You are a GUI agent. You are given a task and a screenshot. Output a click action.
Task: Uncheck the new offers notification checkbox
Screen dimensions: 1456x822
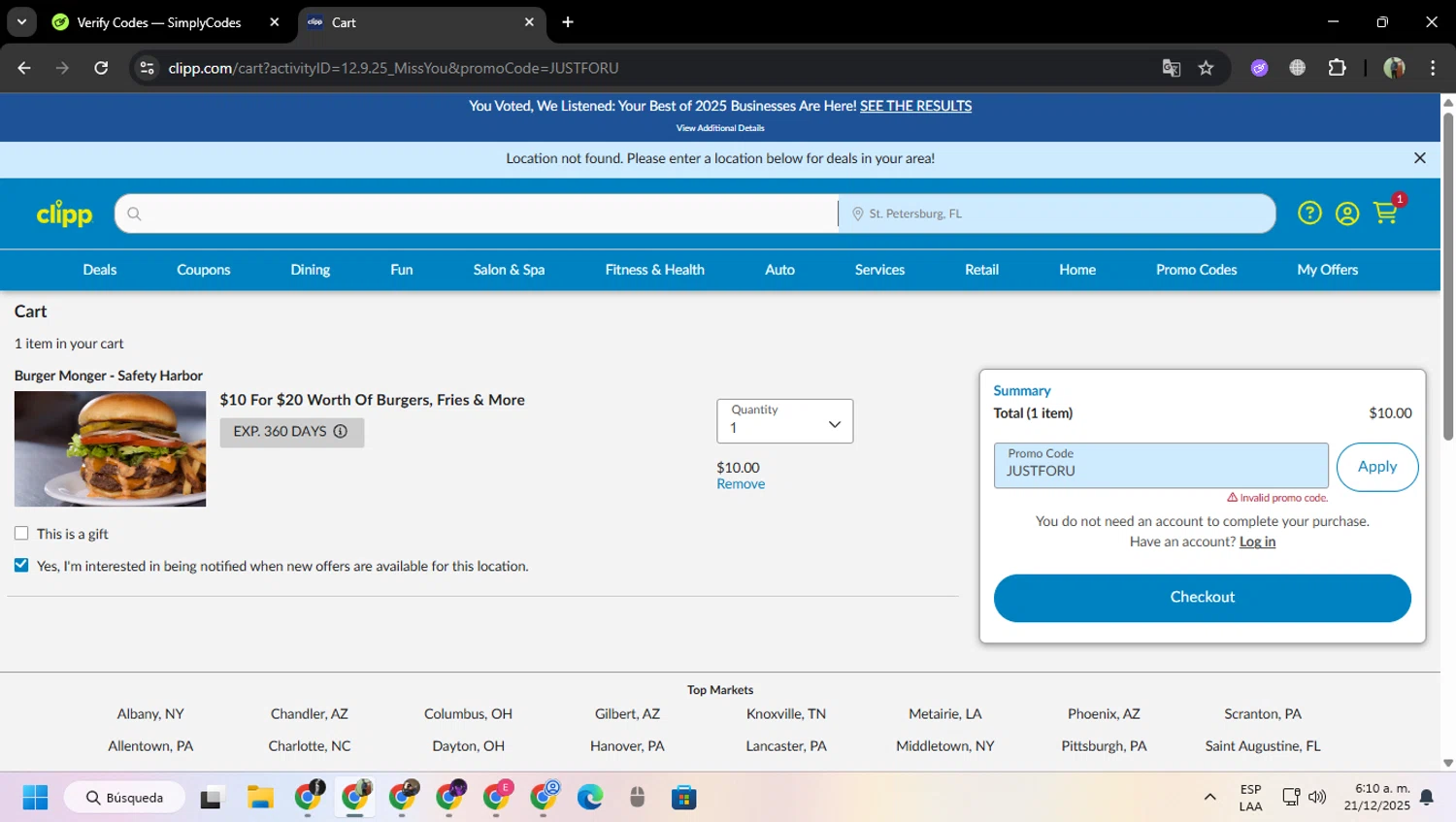(x=21, y=565)
